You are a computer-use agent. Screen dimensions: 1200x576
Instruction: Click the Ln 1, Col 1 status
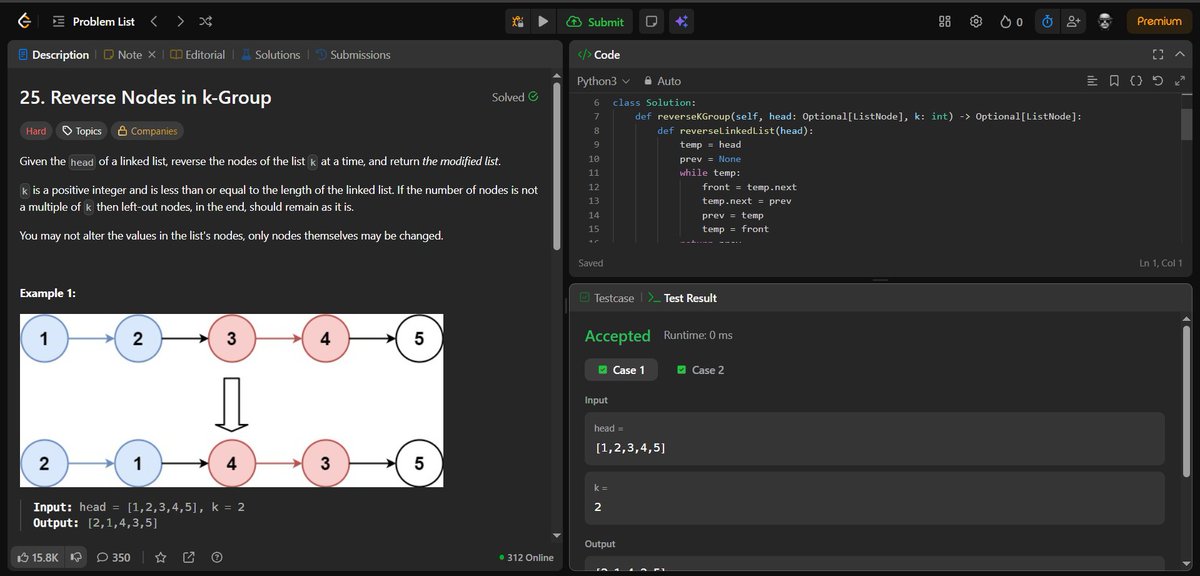(1161, 263)
